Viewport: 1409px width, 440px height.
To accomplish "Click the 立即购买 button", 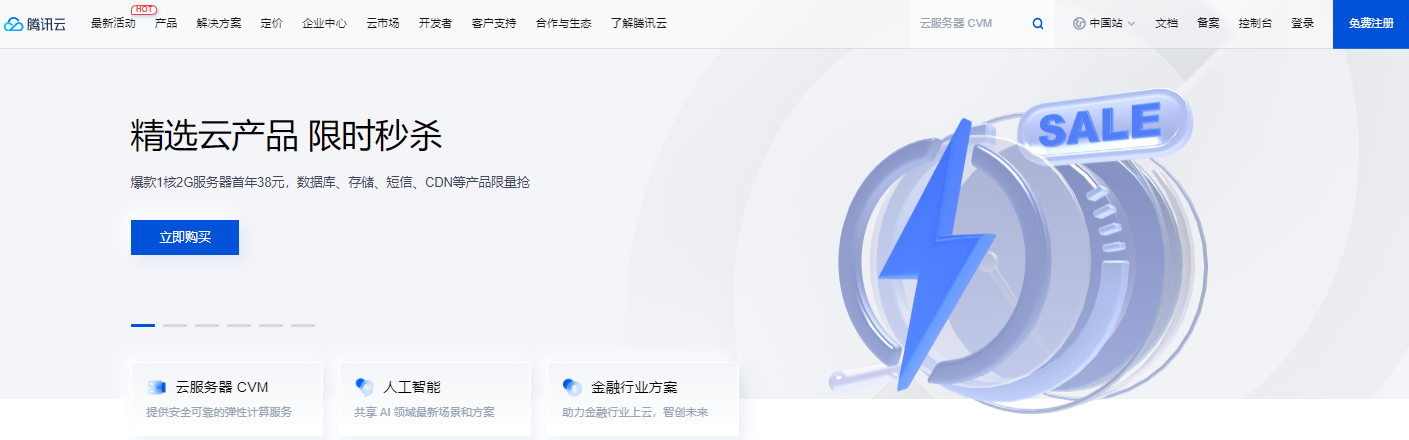I will click(x=185, y=238).
